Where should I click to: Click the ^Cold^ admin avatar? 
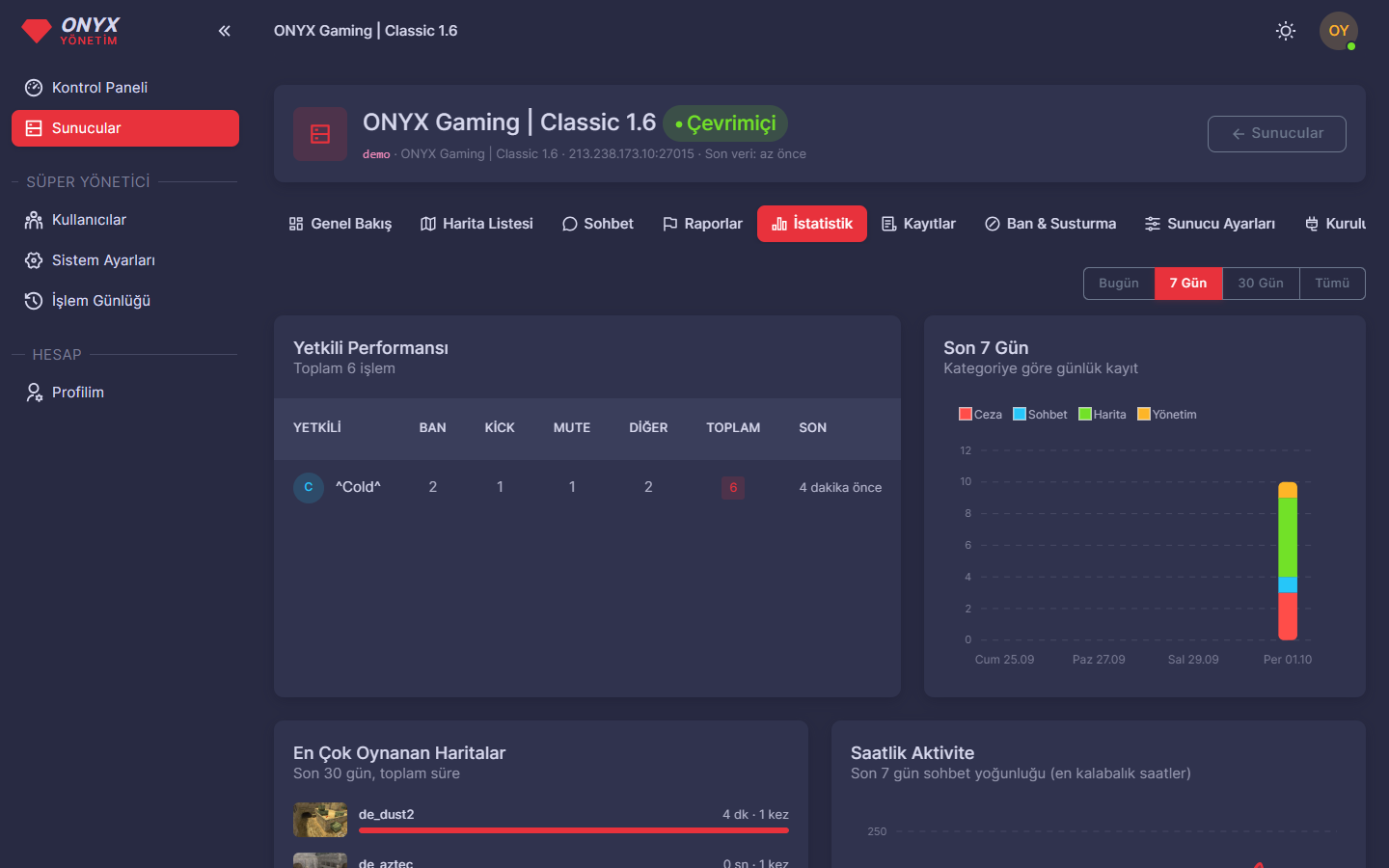point(309,487)
